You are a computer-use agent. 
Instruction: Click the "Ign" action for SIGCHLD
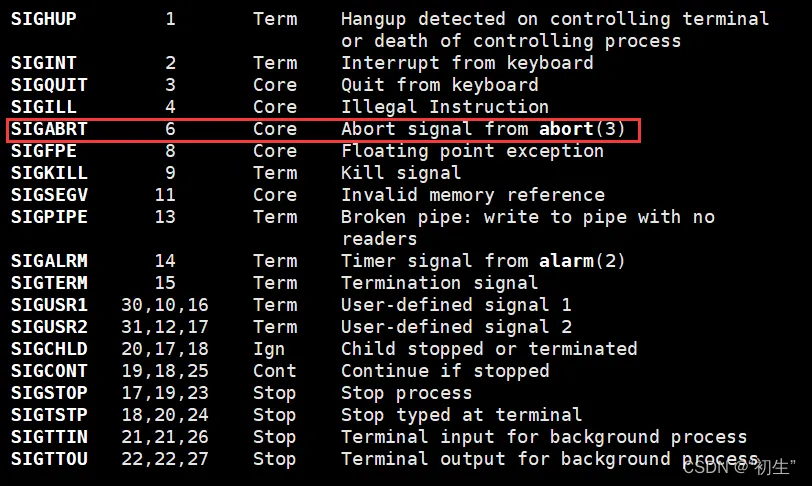pyautogui.click(x=269, y=349)
